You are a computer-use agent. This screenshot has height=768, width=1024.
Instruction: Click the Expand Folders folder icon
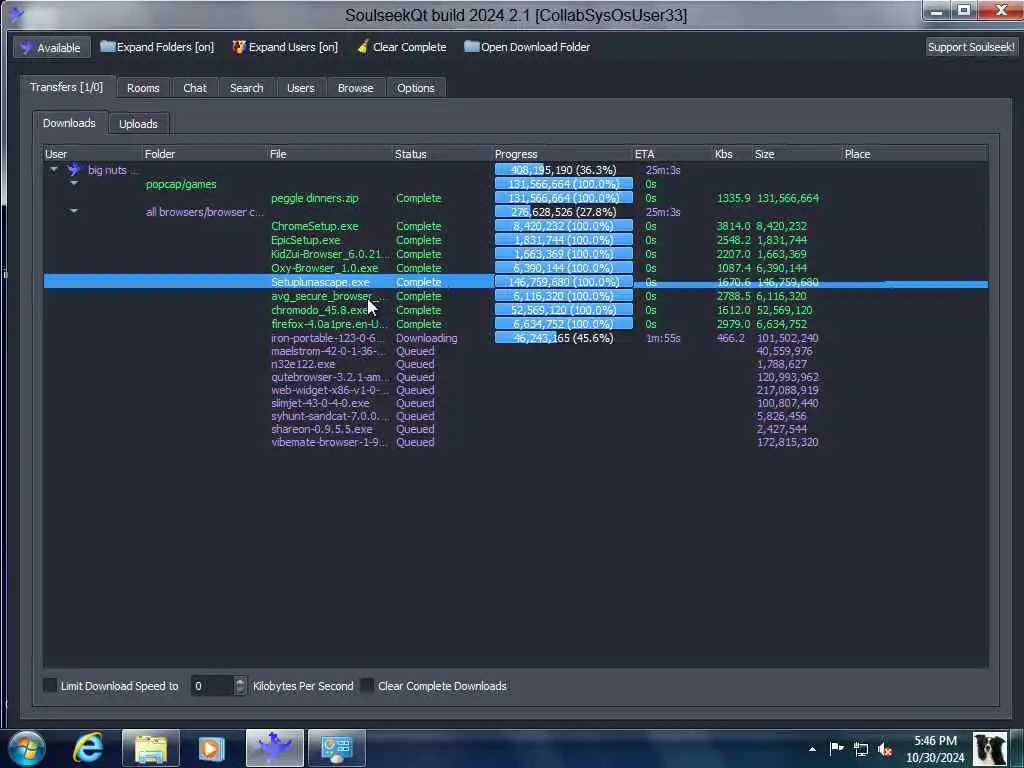(107, 46)
